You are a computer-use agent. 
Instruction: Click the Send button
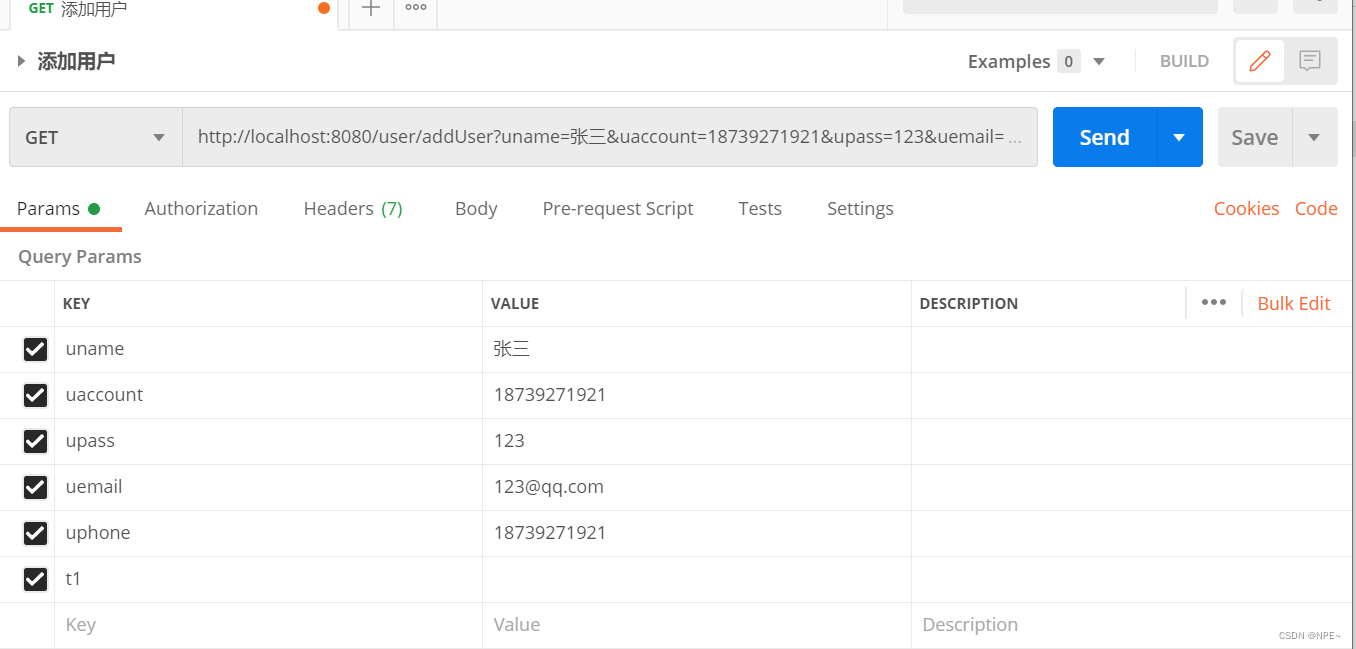[1103, 136]
